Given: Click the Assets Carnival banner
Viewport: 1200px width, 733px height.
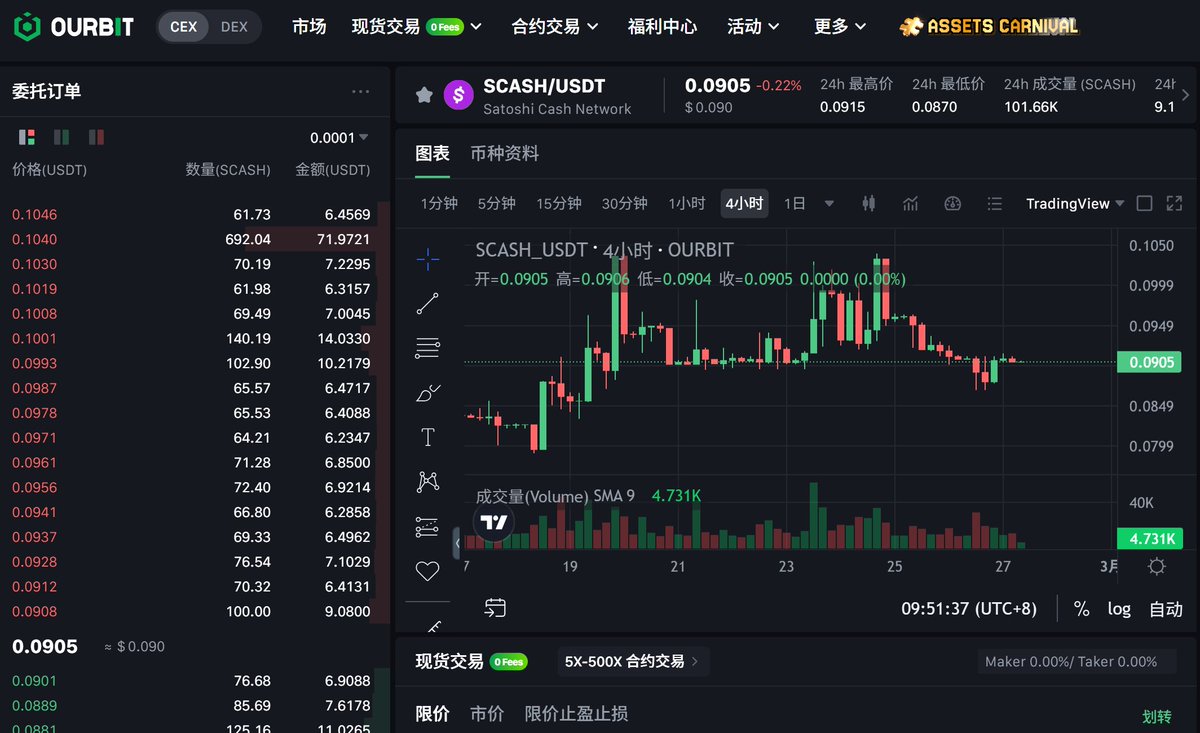Looking at the screenshot, I should tap(988, 26).
